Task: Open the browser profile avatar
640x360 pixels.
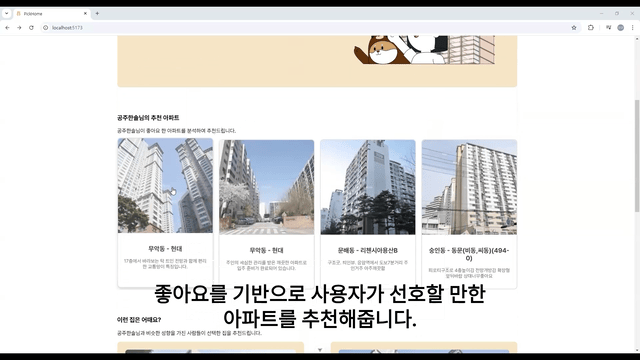Action: point(620,28)
